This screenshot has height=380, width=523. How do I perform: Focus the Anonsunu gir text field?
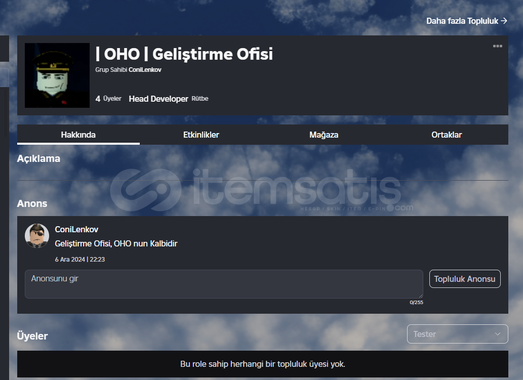click(224, 284)
